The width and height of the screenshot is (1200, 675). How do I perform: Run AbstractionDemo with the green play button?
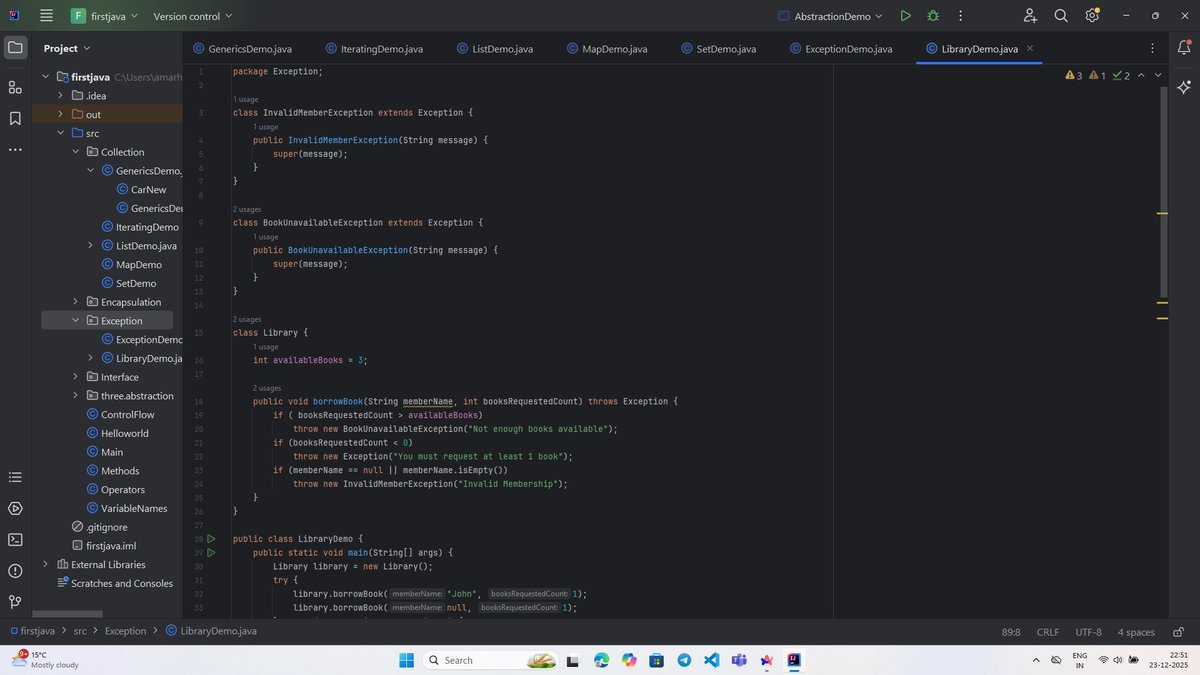(x=905, y=16)
